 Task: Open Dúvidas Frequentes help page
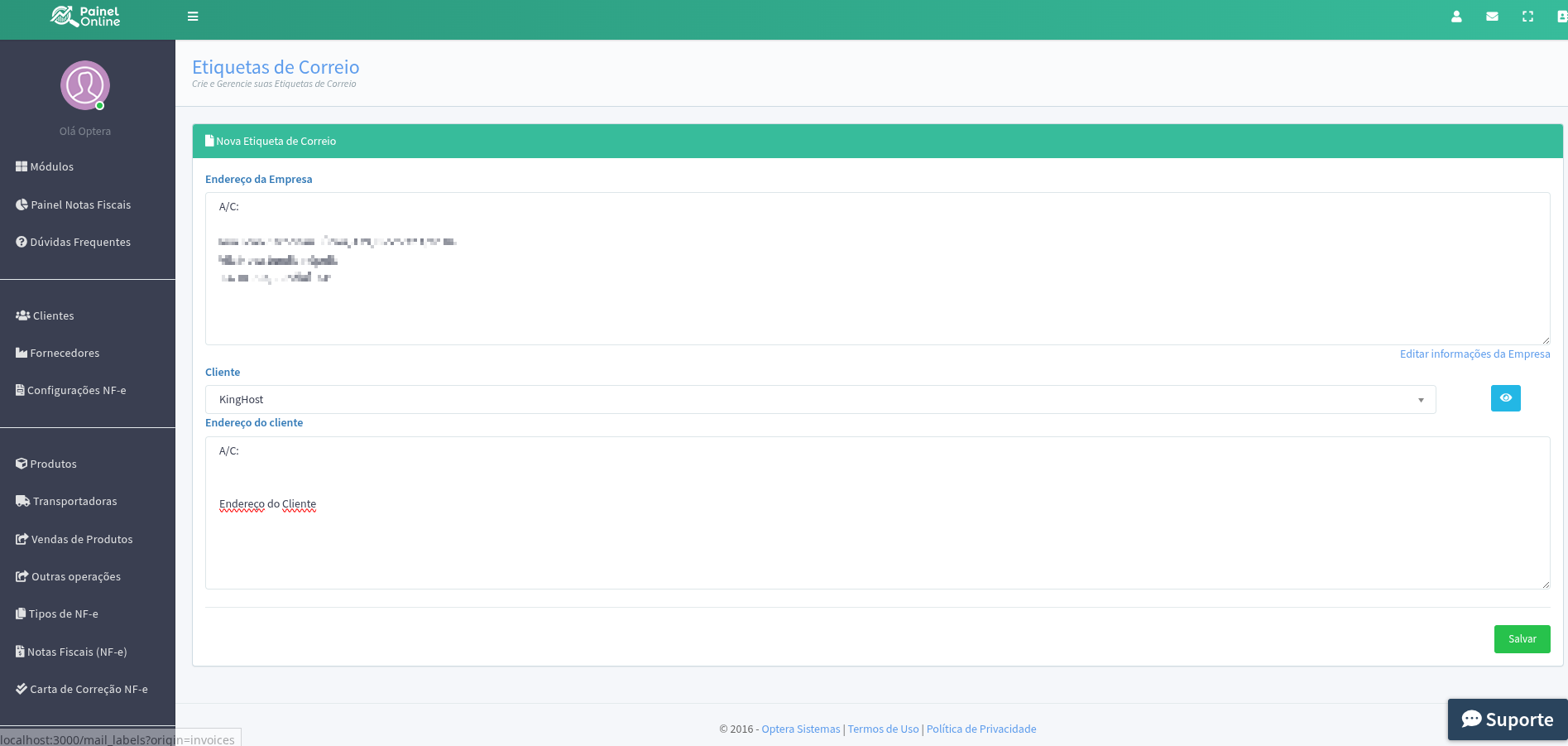click(79, 243)
